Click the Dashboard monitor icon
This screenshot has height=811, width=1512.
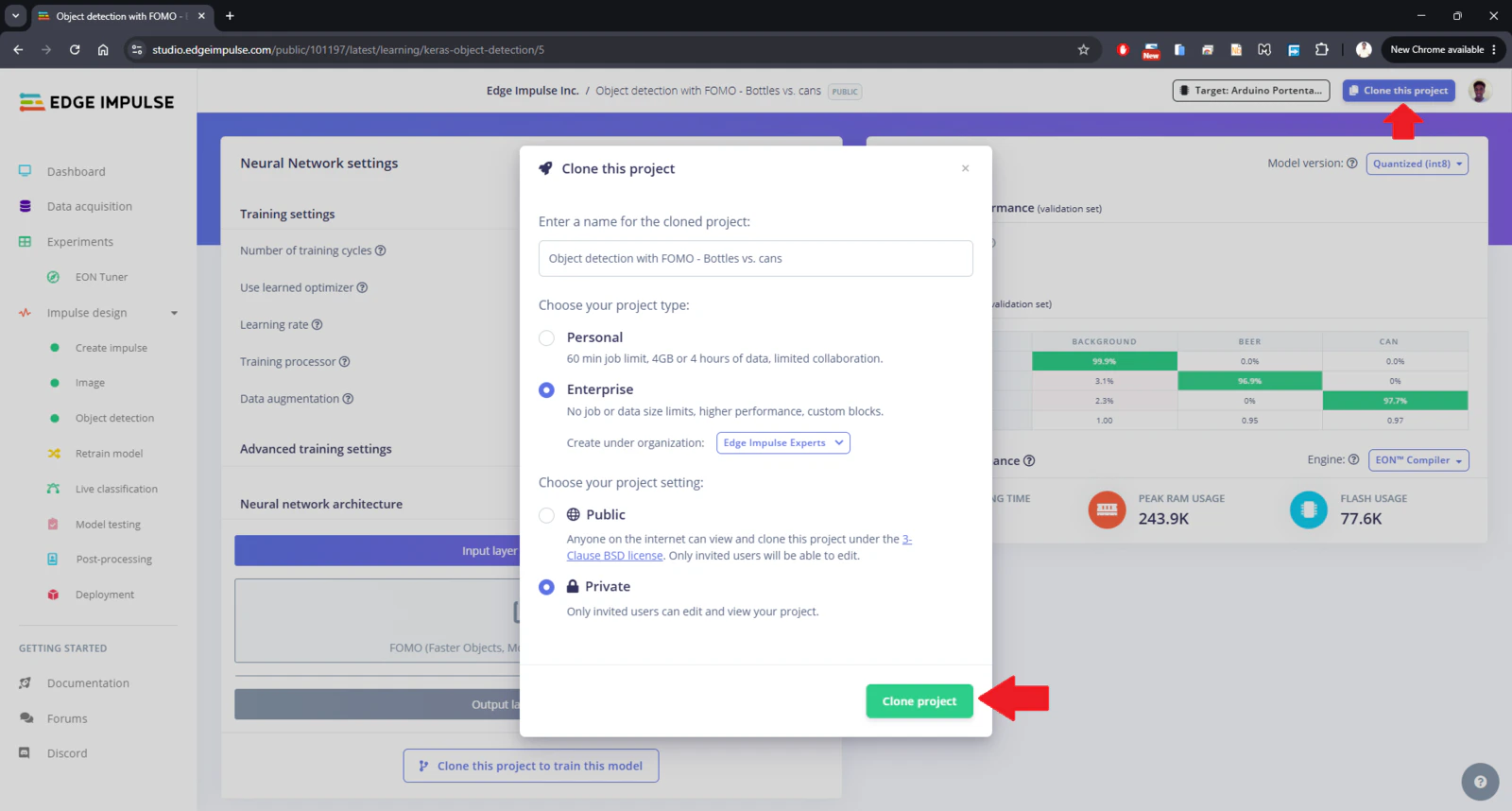(26, 171)
